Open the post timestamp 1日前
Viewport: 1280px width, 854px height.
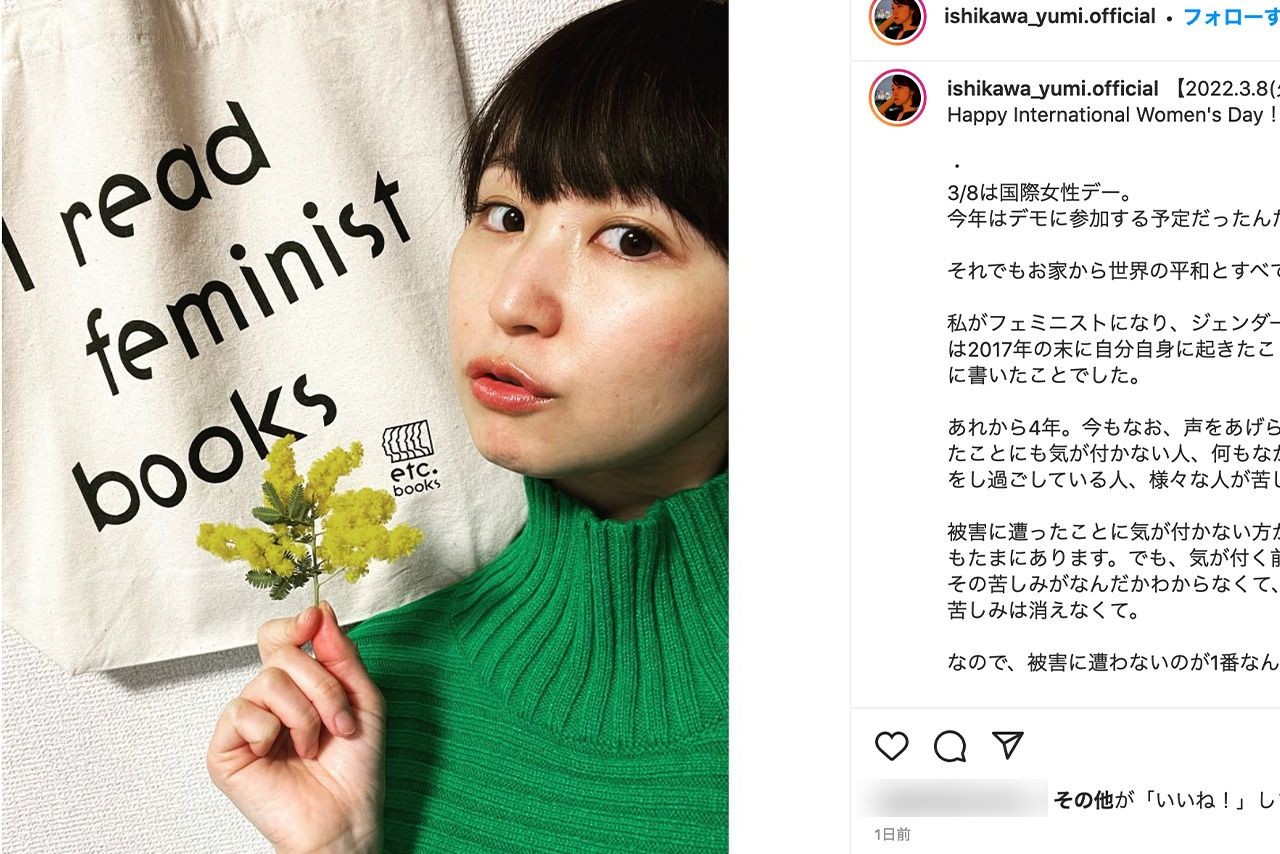click(892, 834)
